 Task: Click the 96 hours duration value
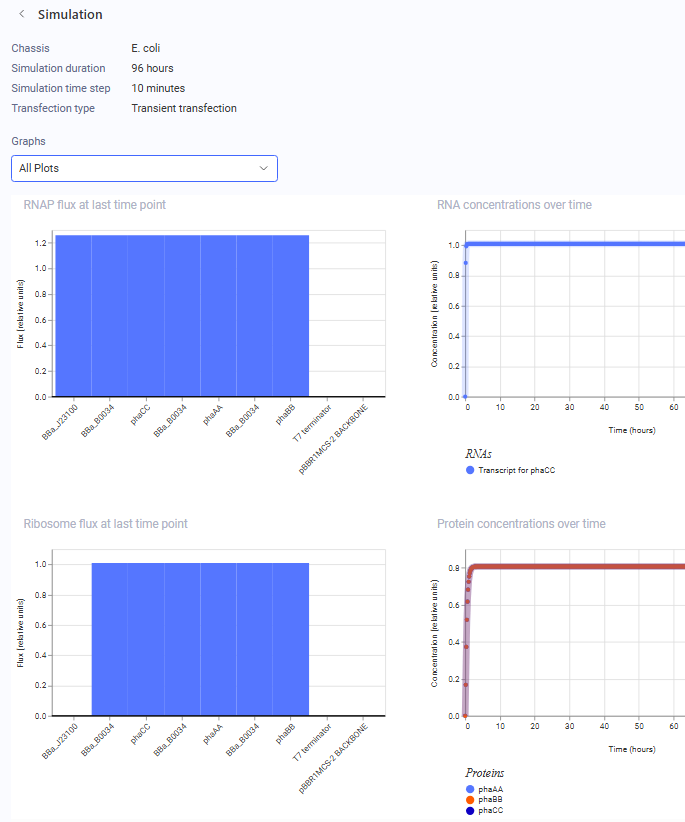(152, 68)
